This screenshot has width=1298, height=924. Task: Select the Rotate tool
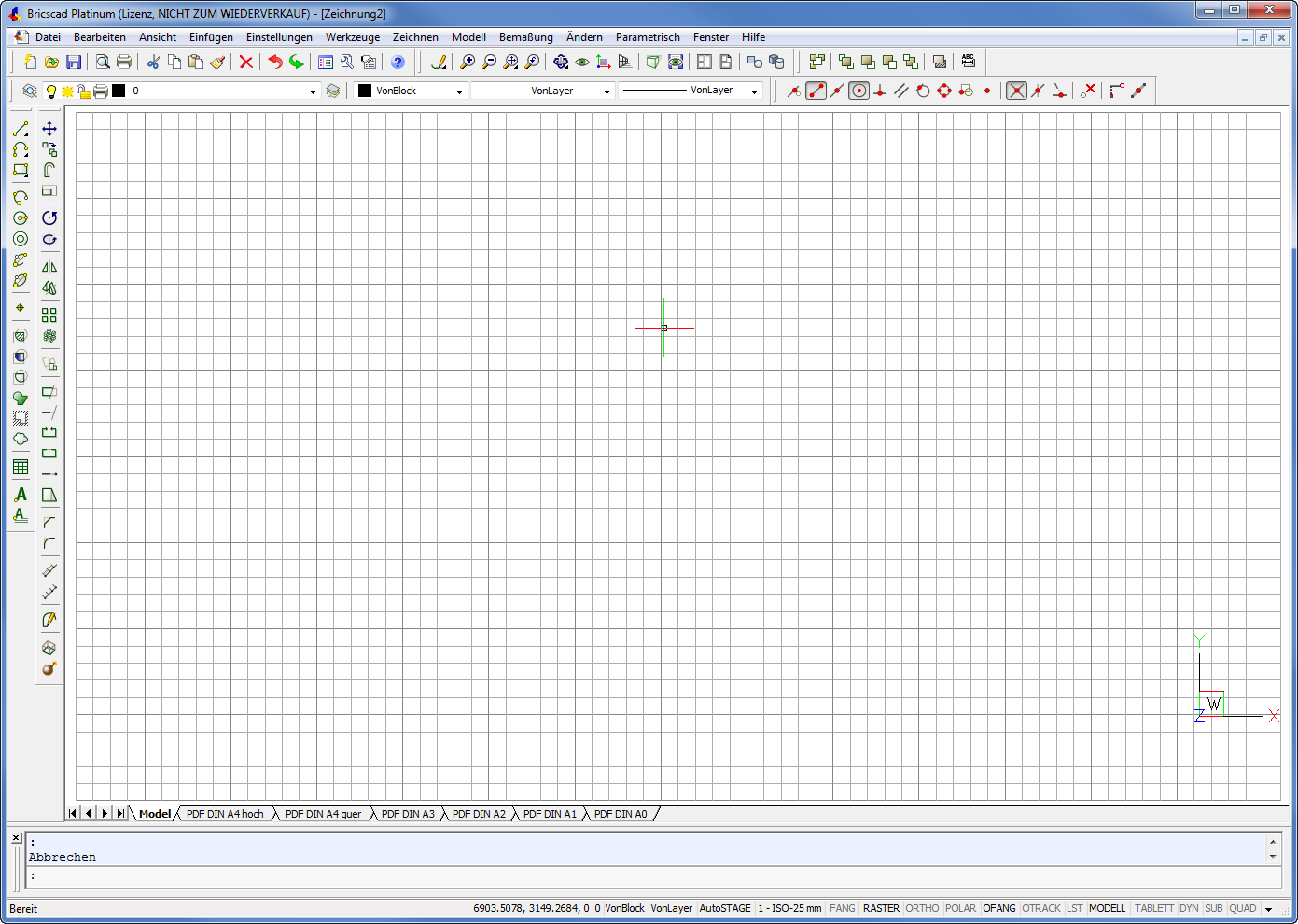(x=49, y=217)
